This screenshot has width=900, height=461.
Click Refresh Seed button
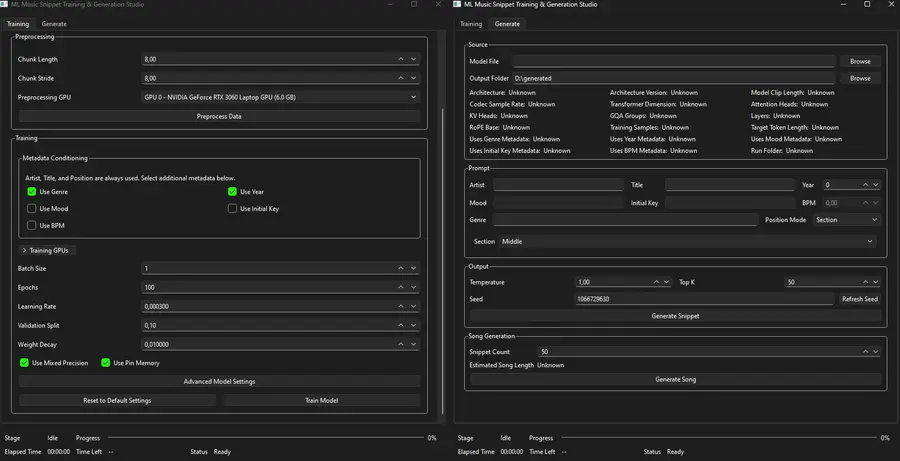(859, 299)
